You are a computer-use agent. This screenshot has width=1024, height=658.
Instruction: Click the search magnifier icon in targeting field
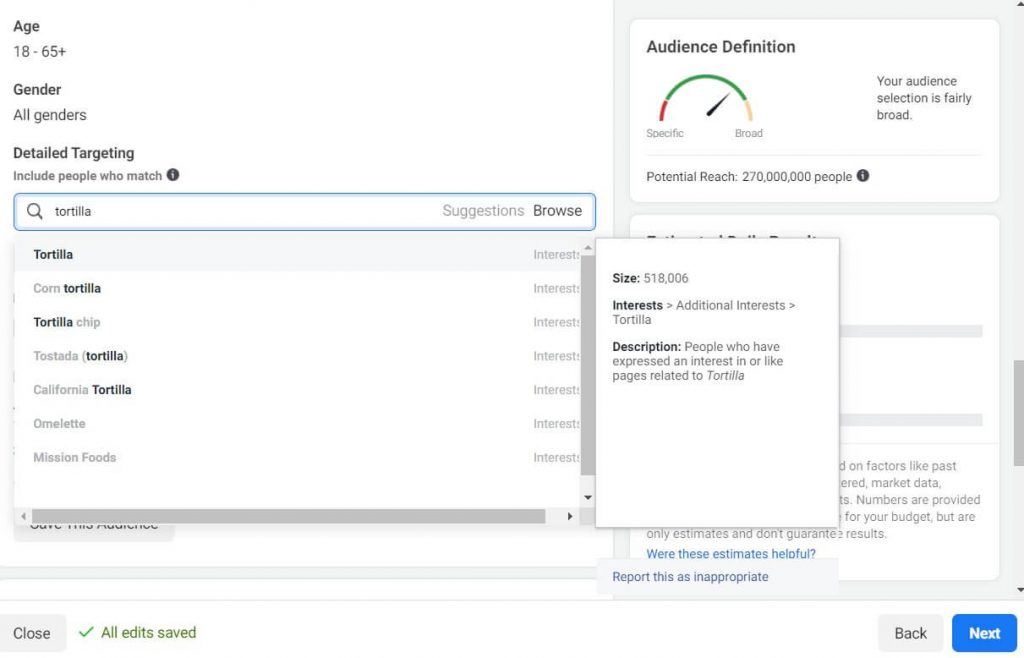point(35,211)
